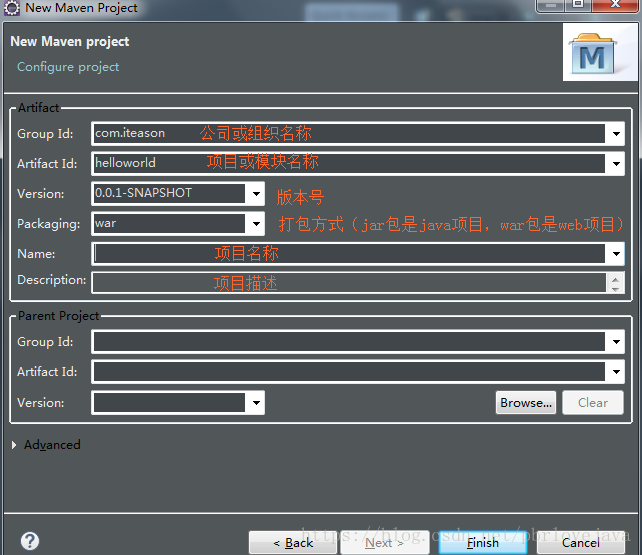642x555 pixels.
Task: Click the Maven folder wizard image
Action: click(600, 52)
